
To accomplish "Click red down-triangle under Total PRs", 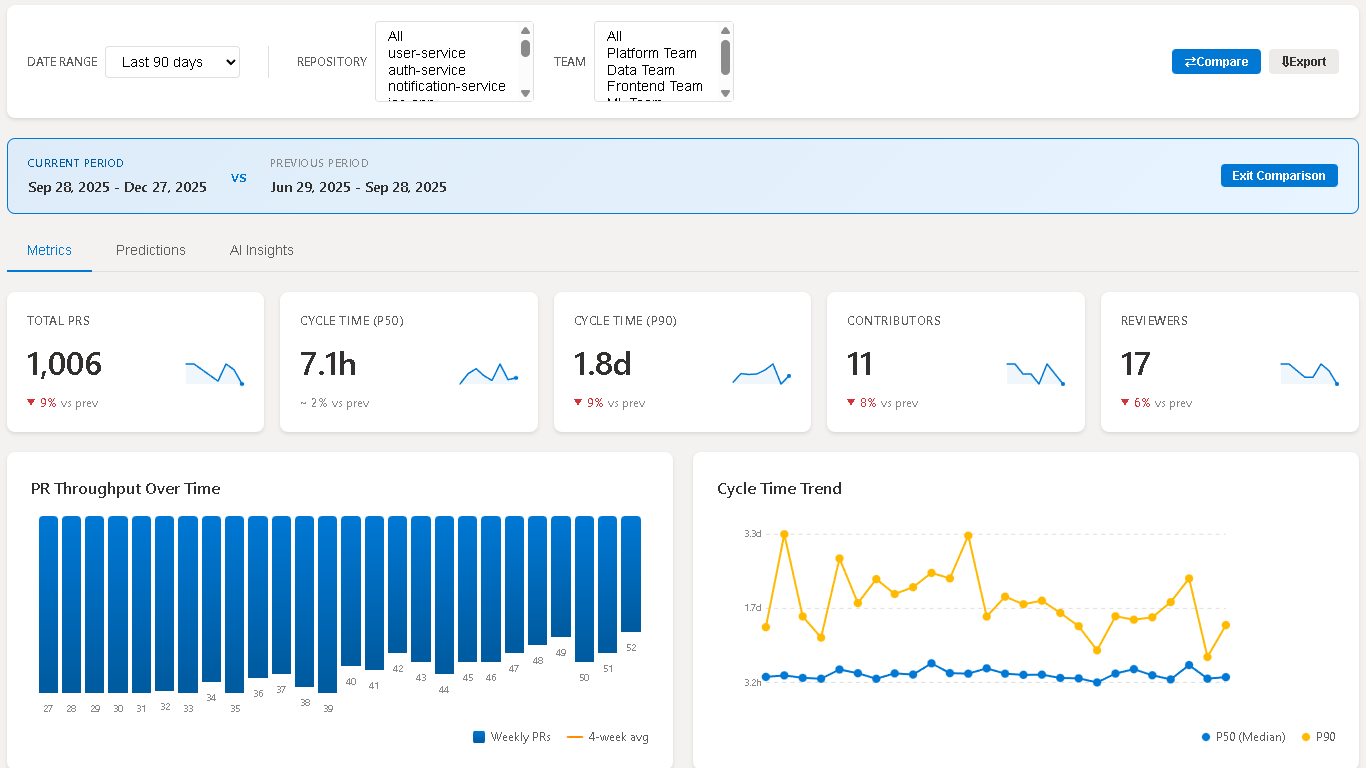I will coord(31,403).
